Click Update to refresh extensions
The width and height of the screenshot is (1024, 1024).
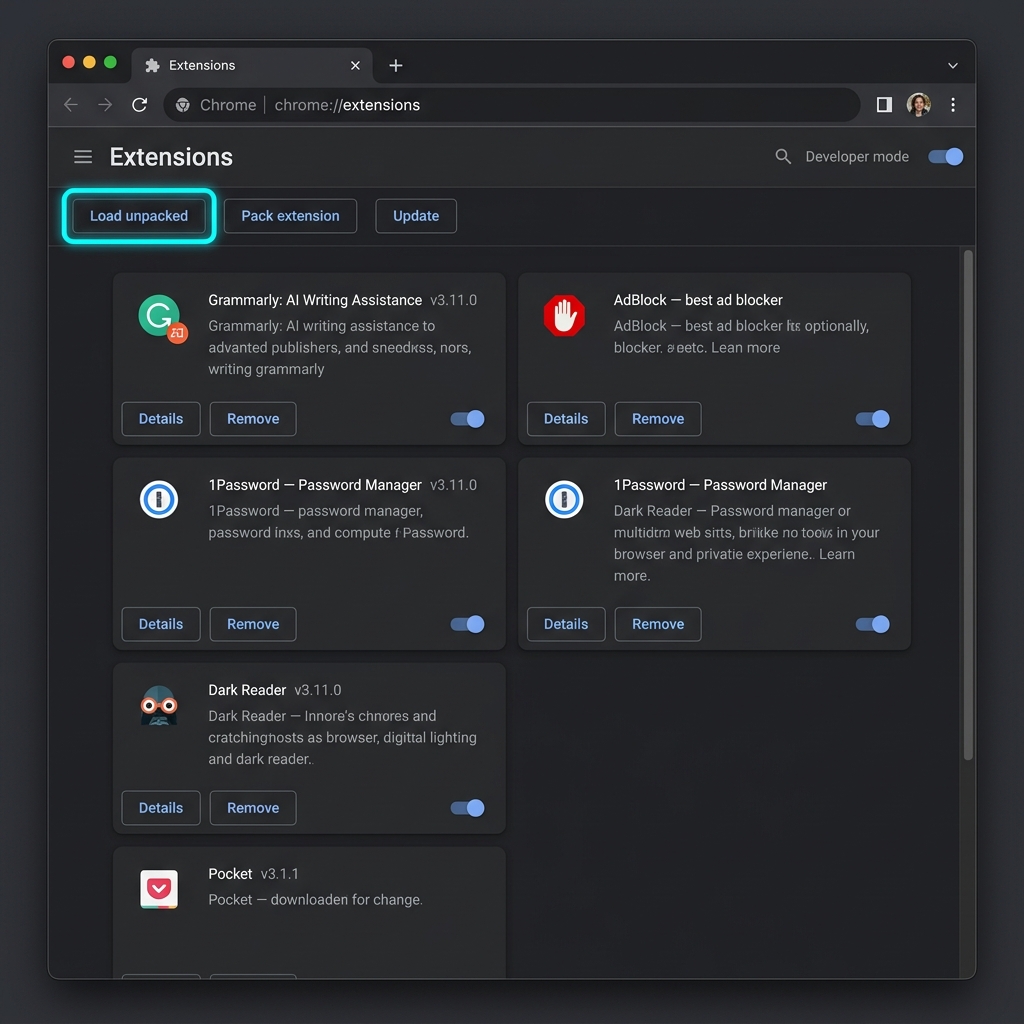coord(416,216)
